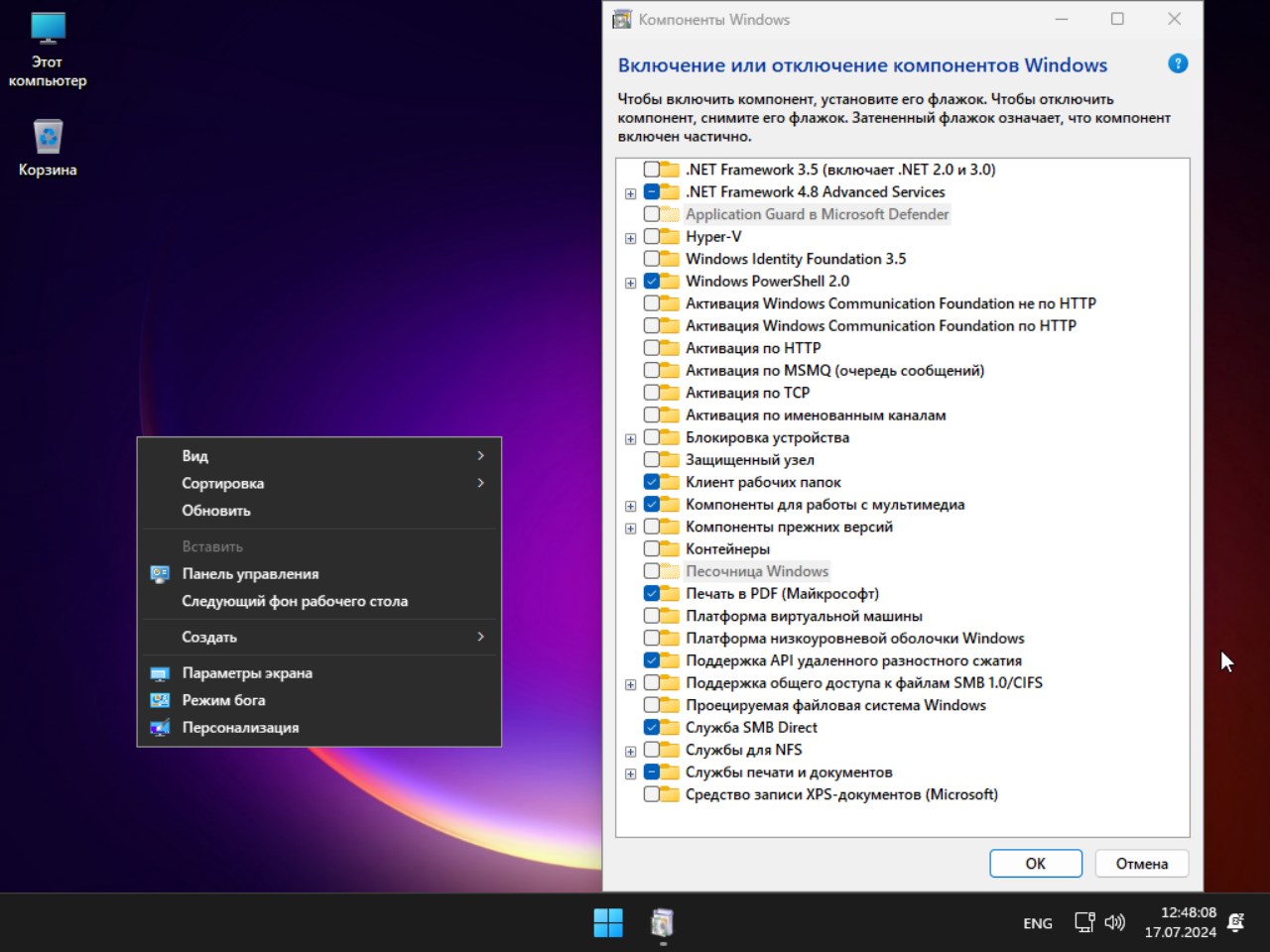Enable Средство записи XPS-документов checkbox

click(x=651, y=794)
